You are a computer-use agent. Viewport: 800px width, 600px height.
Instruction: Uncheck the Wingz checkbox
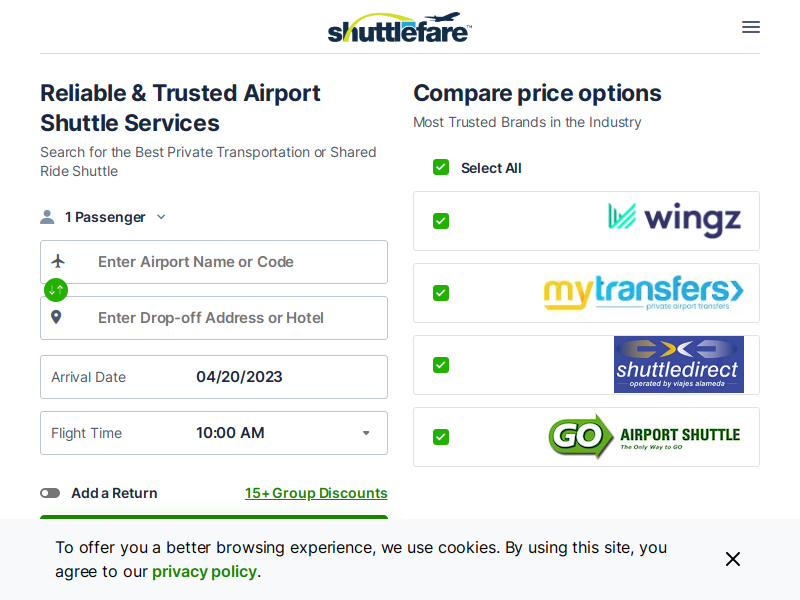pos(441,221)
